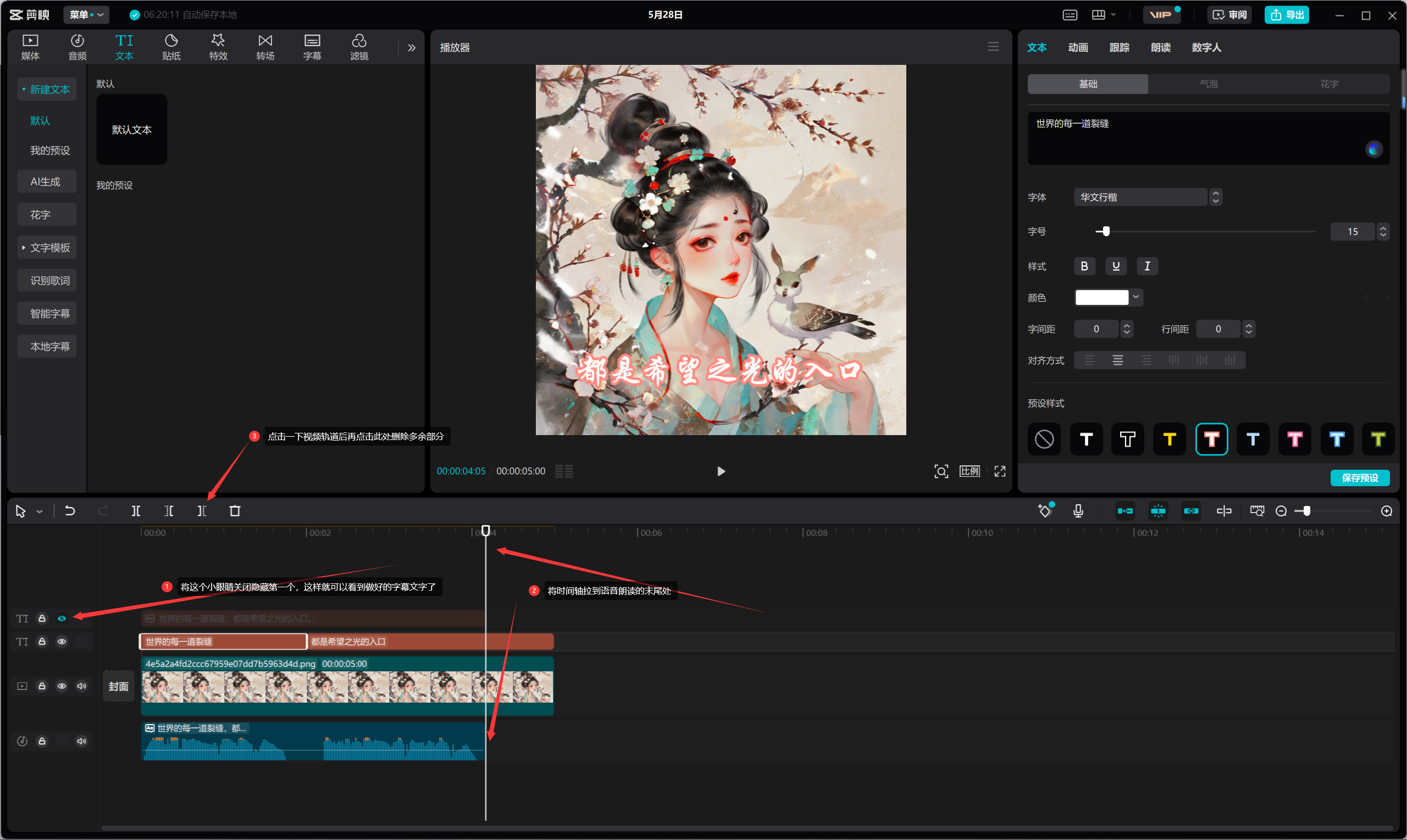Click the AI color orb in text box
This screenshot has height=840, width=1407.
tap(1373, 149)
